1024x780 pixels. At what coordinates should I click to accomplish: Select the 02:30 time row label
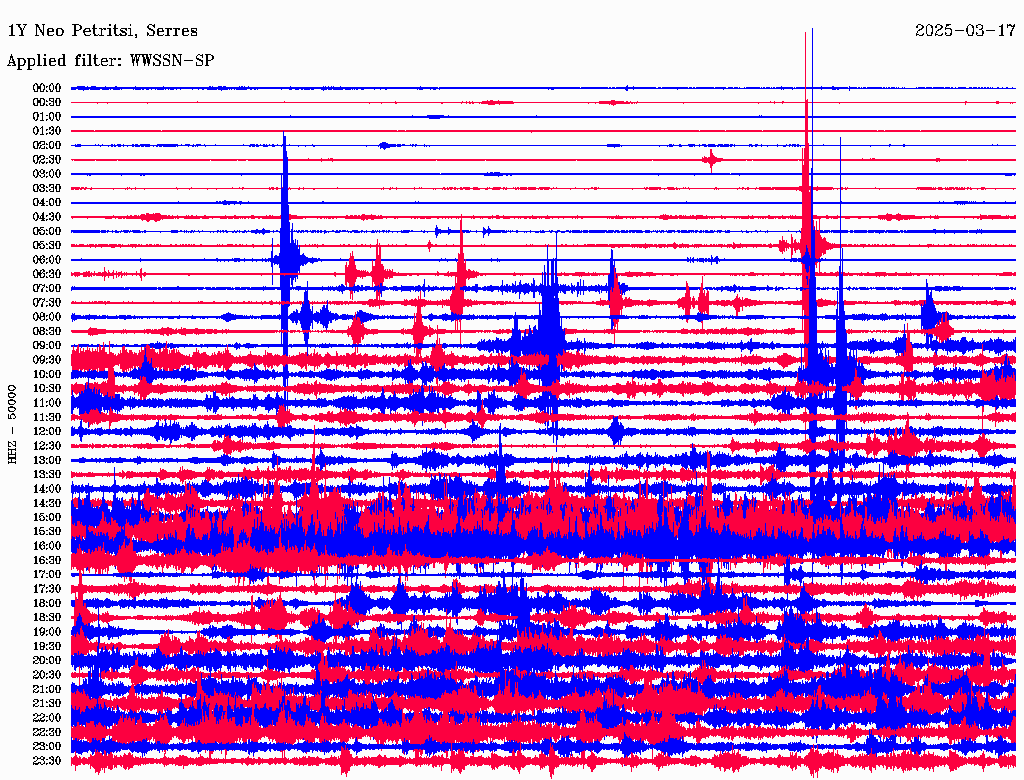pos(46,160)
